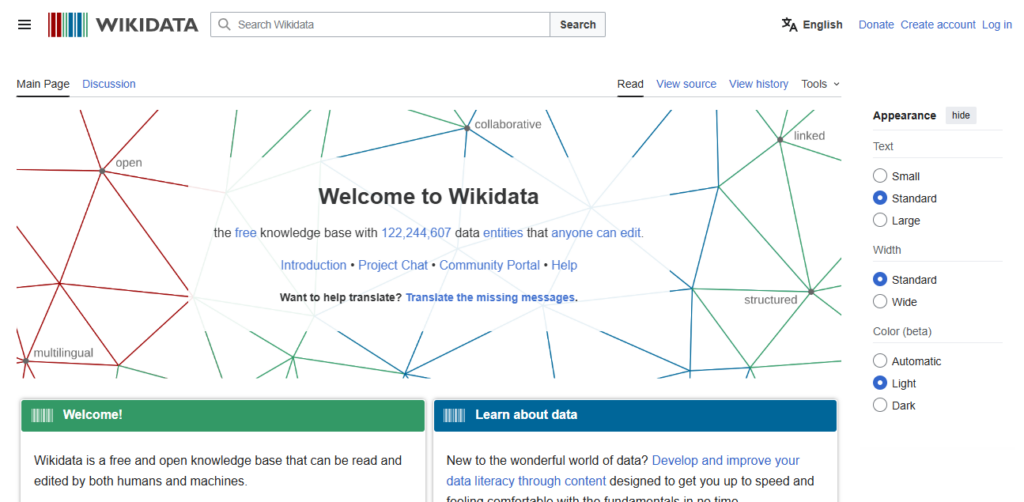Open the 'free' link
Viewport: 1024px width, 502px height.
pyautogui.click(x=246, y=232)
